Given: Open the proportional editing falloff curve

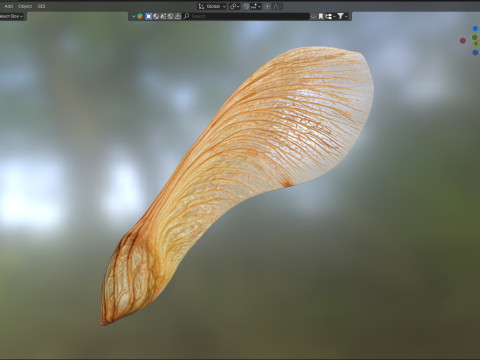Looking at the screenshot, I should pos(276,6).
